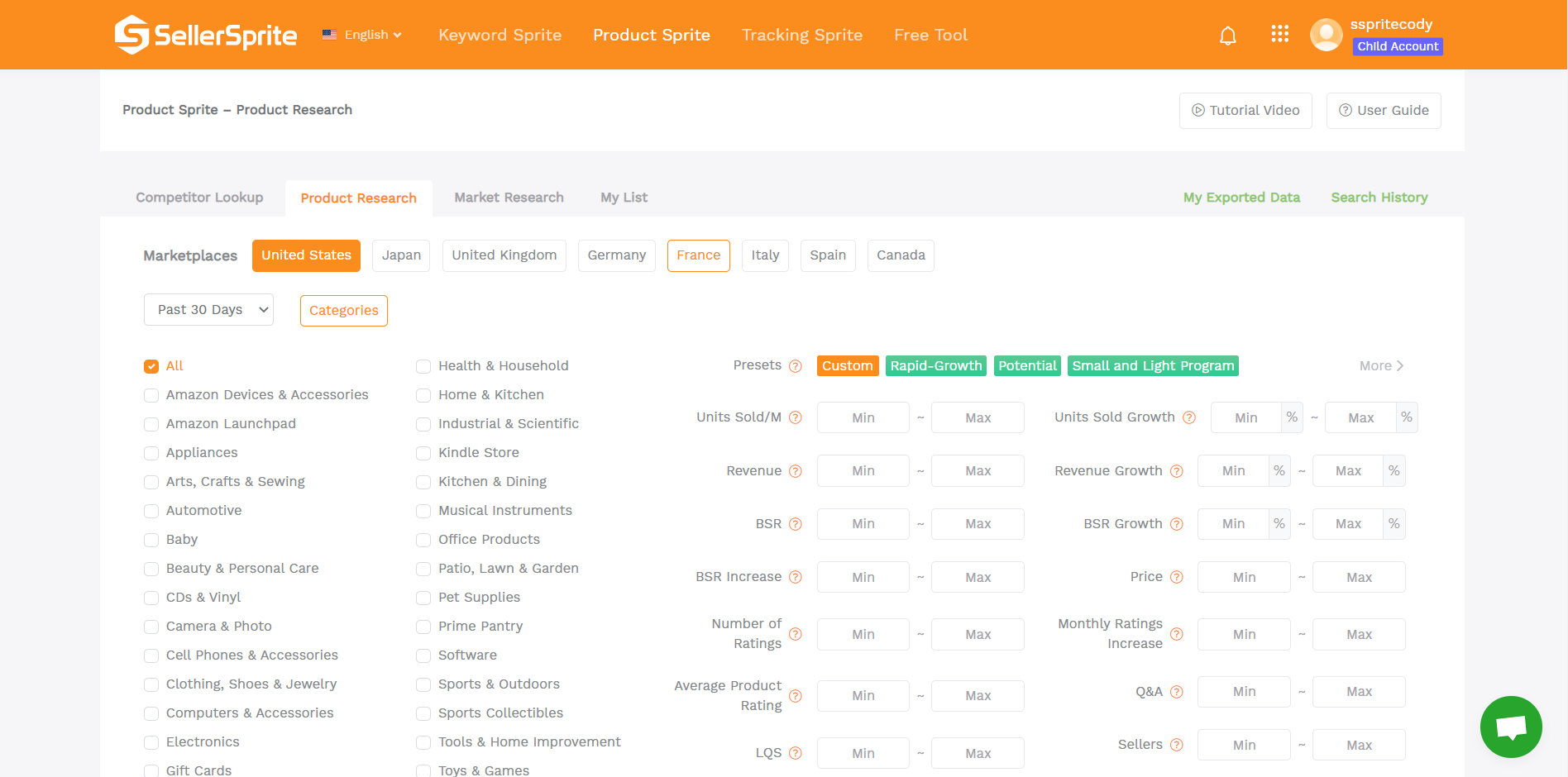Switch to Competitor Lookup tab
The height and width of the screenshot is (777, 1568).
(x=199, y=198)
